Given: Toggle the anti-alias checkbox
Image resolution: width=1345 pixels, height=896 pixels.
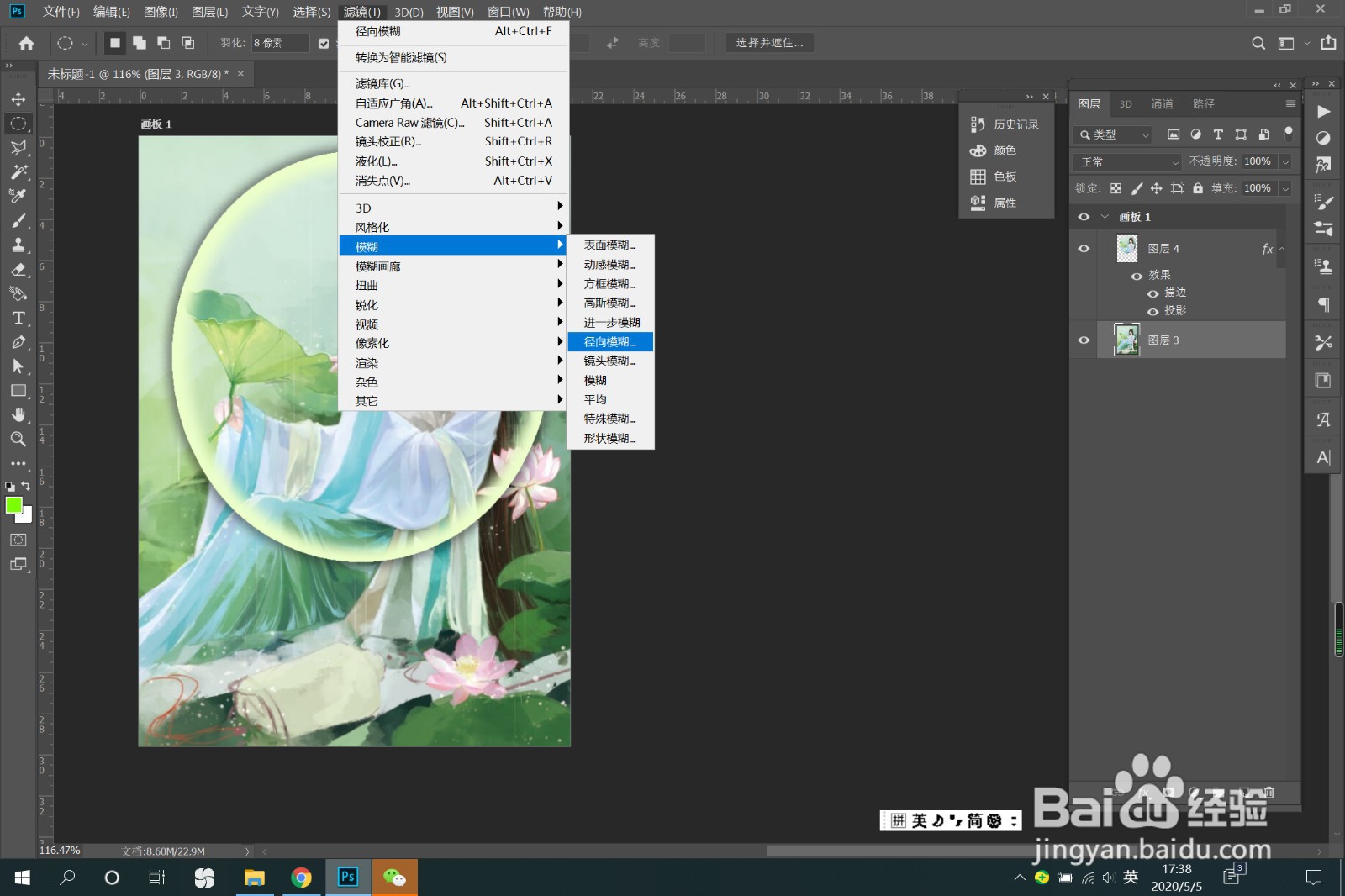Looking at the screenshot, I should [x=324, y=44].
